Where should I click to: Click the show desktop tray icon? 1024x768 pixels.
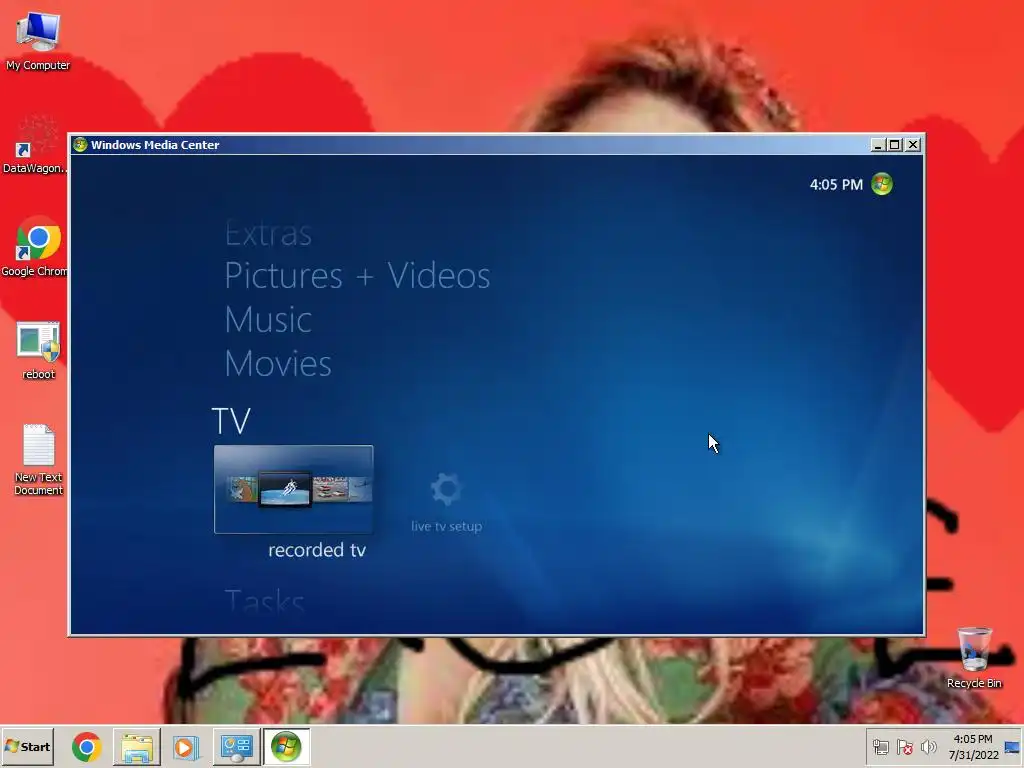coord(1013,747)
